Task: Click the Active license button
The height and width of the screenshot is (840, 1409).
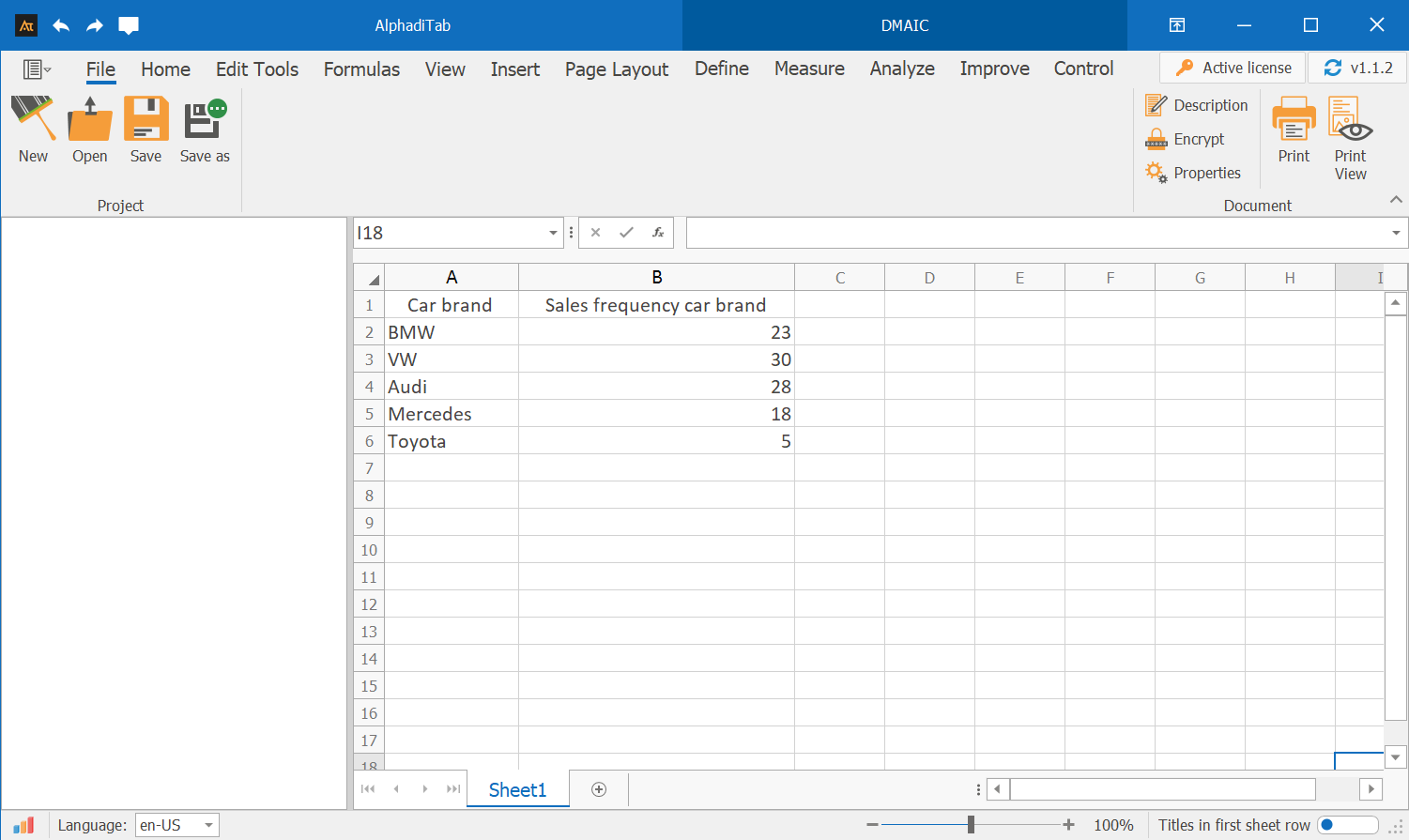Action: coord(1233,68)
